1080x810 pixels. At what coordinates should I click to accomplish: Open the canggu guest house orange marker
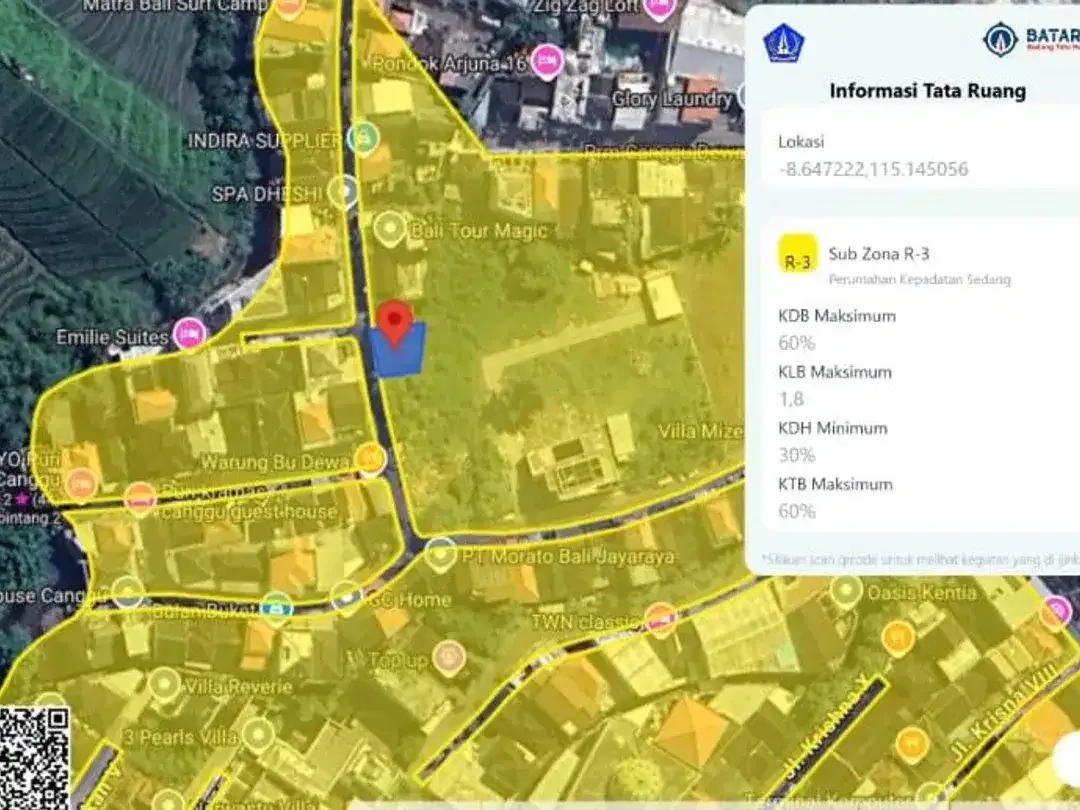point(140,498)
